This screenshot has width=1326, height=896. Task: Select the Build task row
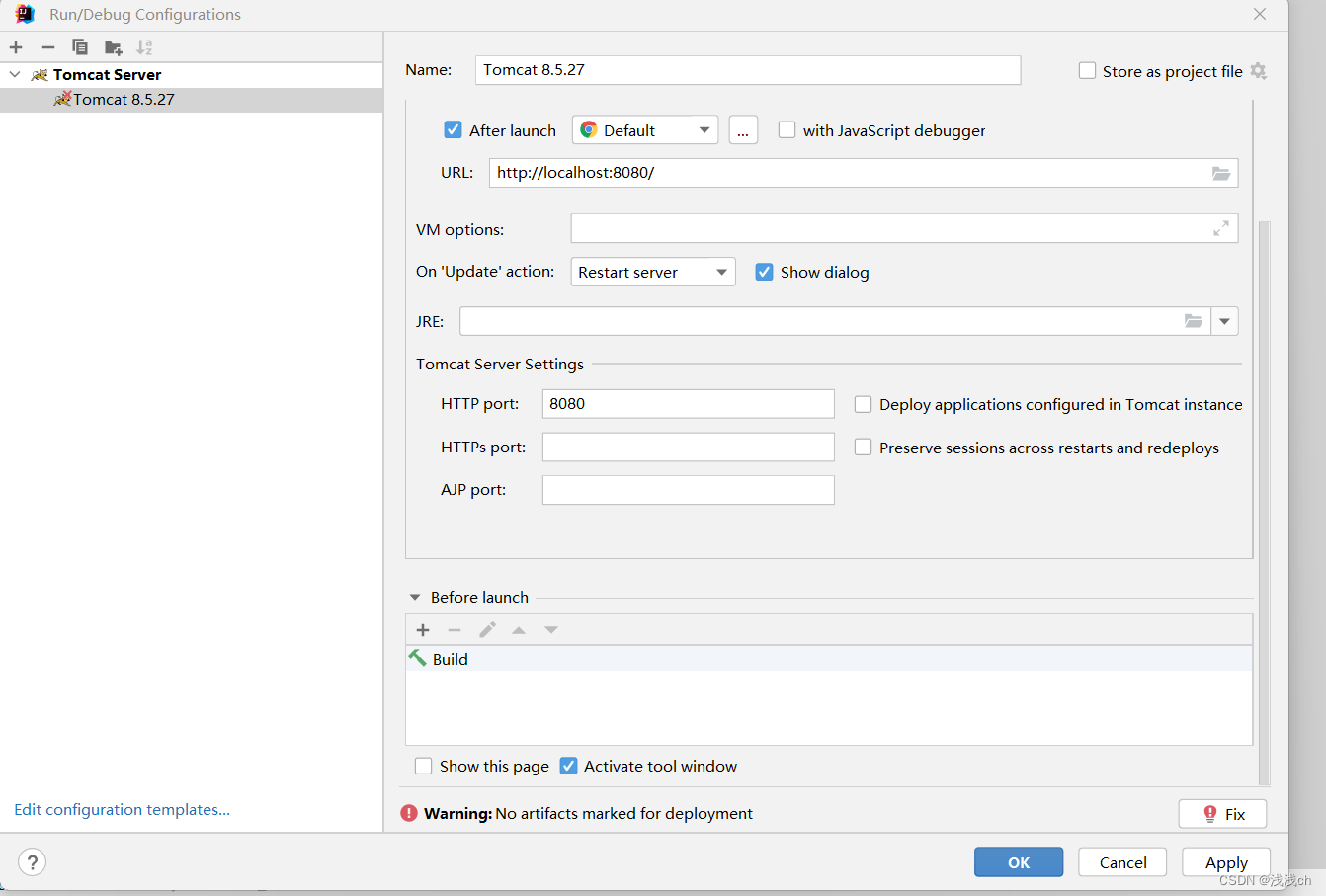coord(829,659)
